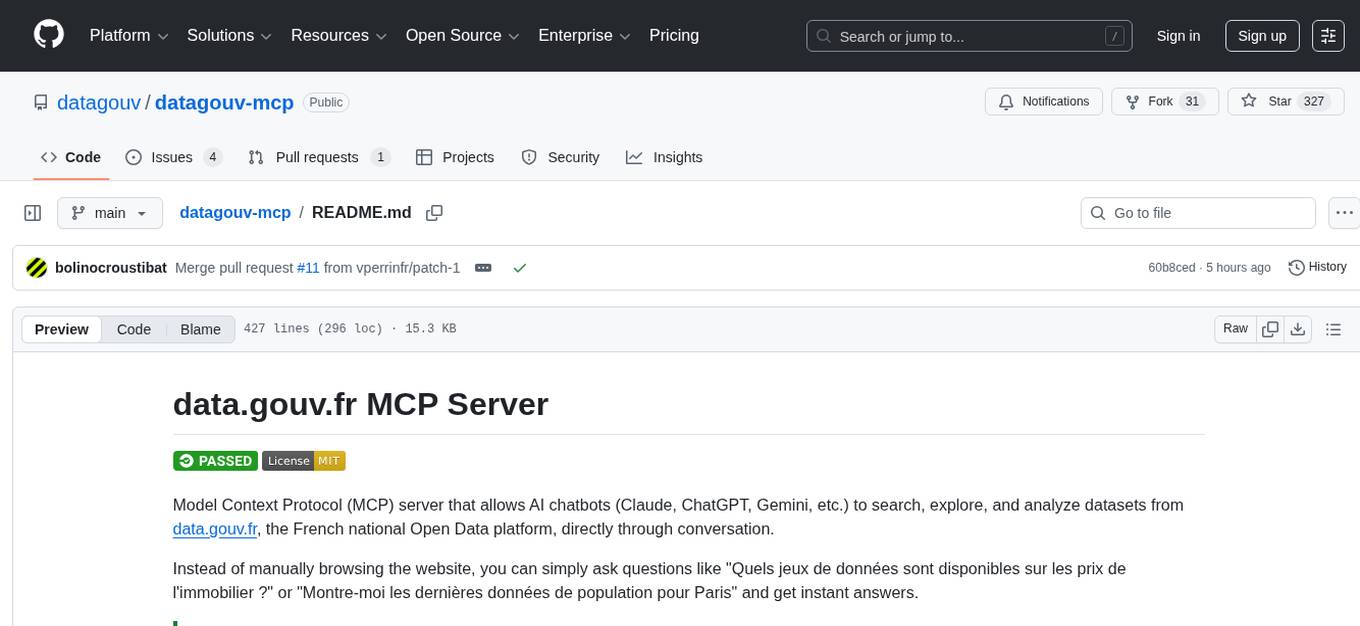Expand the full commit message ellipsis
The width and height of the screenshot is (1360, 626).
click(x=483, y=268)
